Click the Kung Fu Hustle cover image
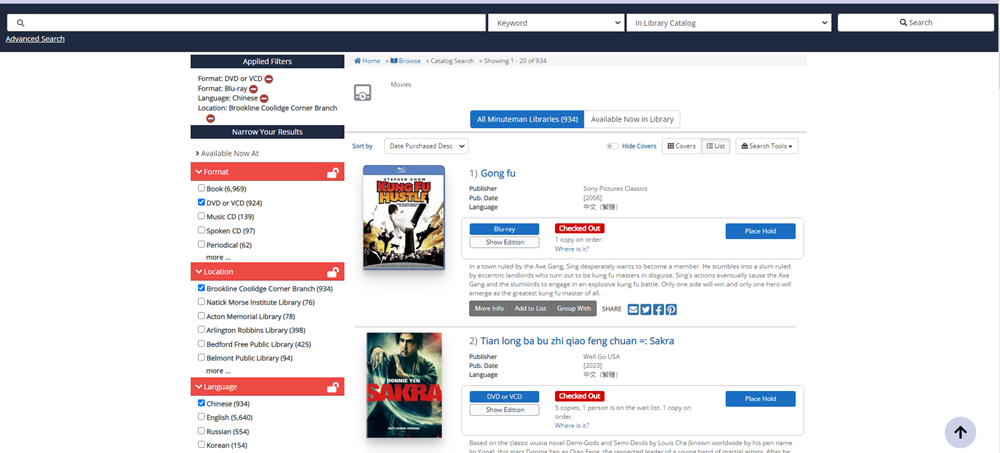Image resolution: width=1000 pixels, height=453 pixels. pyautogui.click(x=404, y=218)
